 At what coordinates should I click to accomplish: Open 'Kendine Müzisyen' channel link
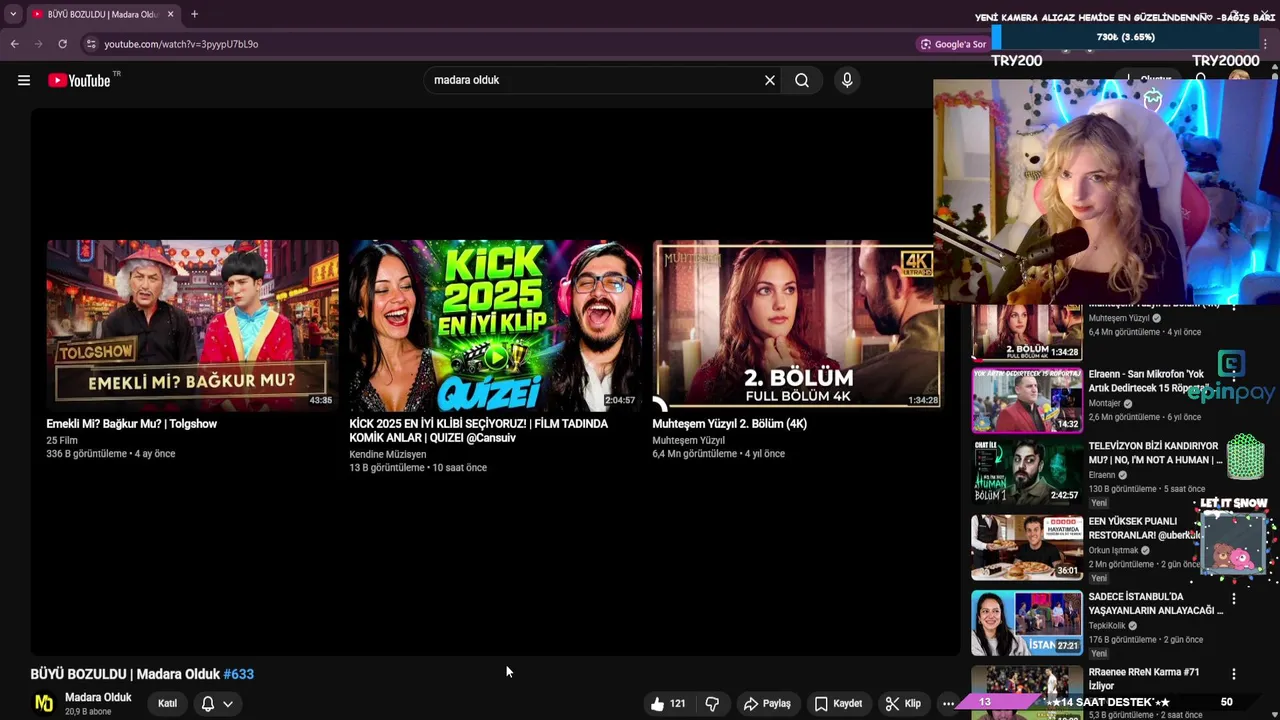(x=387, y=454)
